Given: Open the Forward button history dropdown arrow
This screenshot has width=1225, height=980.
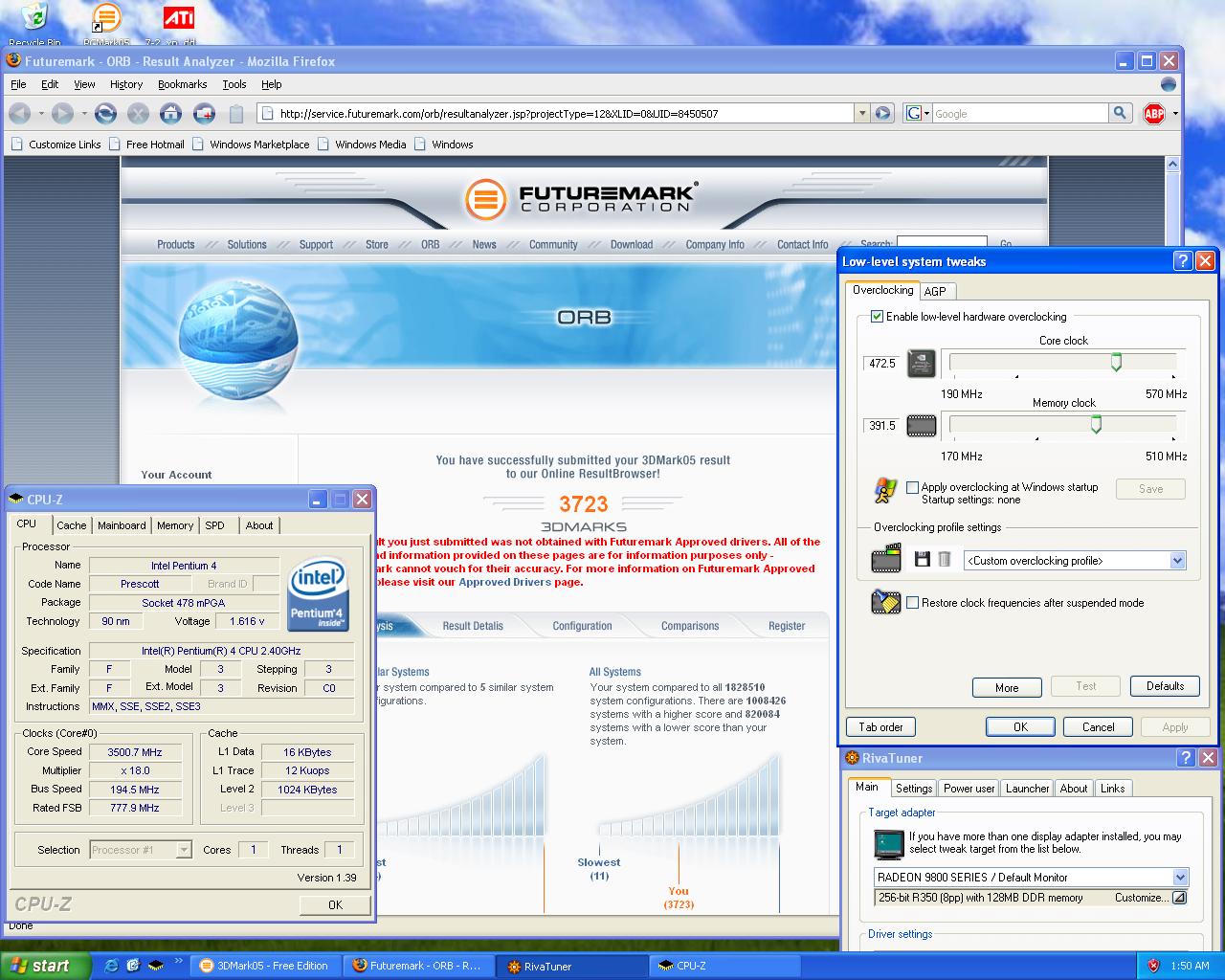Looking at the screenshot, I should 83,114.
